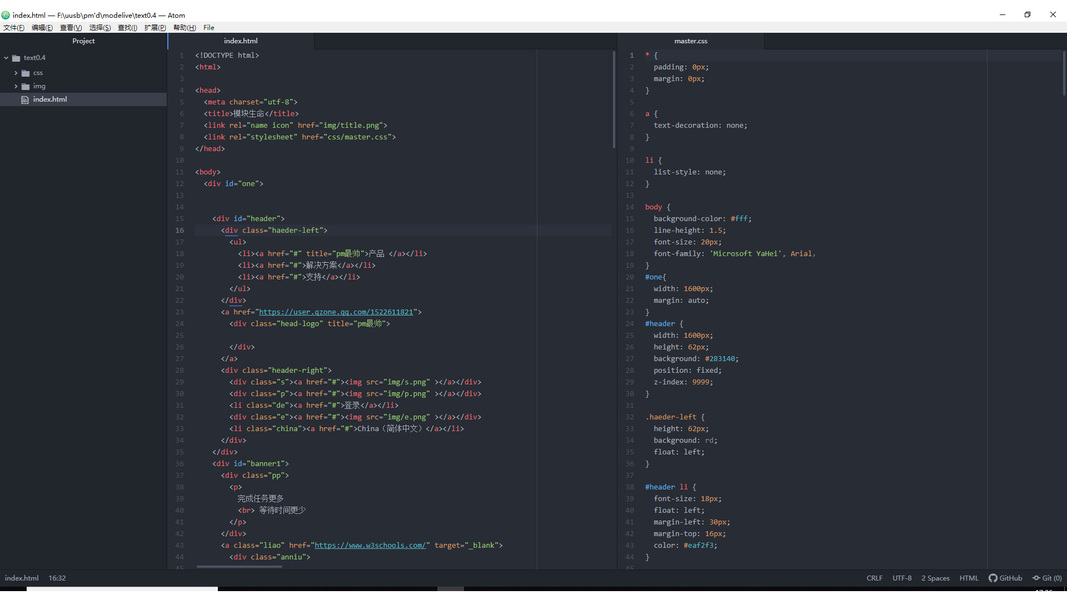Expand the css folder chevron
The height and width of the screenshot is (600, 1067).
pyautogui.click(x=16, y=73)
